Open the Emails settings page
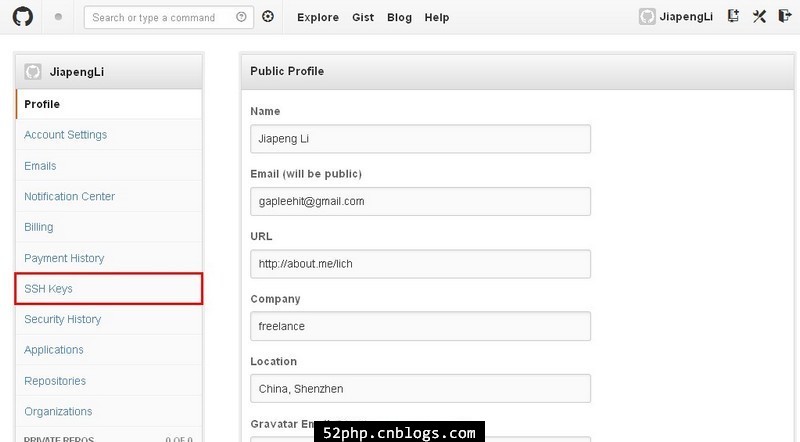The image size is (800, 442). [x=109, y=166]
